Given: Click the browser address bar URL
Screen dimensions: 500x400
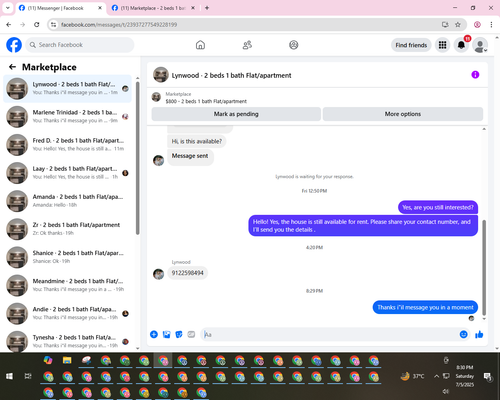Looking at the screenshot, I should pyautogui.click(x=119, y=25).
